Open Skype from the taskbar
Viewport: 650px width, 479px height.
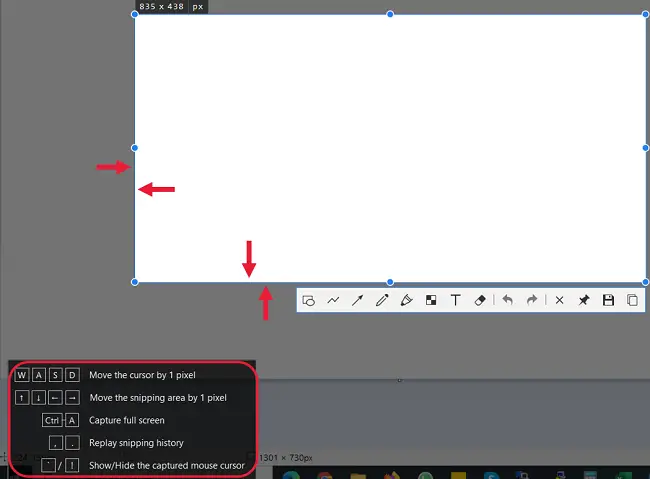tap(492, 475)
